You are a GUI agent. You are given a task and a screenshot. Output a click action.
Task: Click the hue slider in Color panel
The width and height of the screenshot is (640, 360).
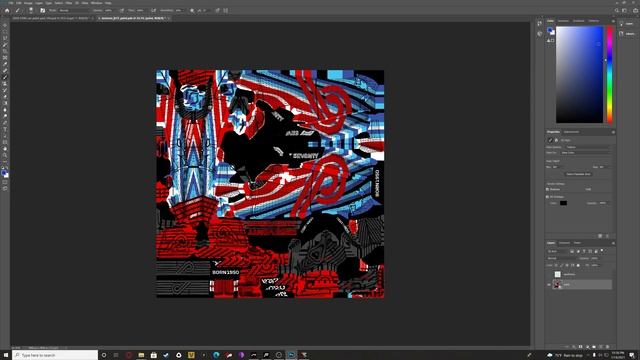tap(609, 74)
